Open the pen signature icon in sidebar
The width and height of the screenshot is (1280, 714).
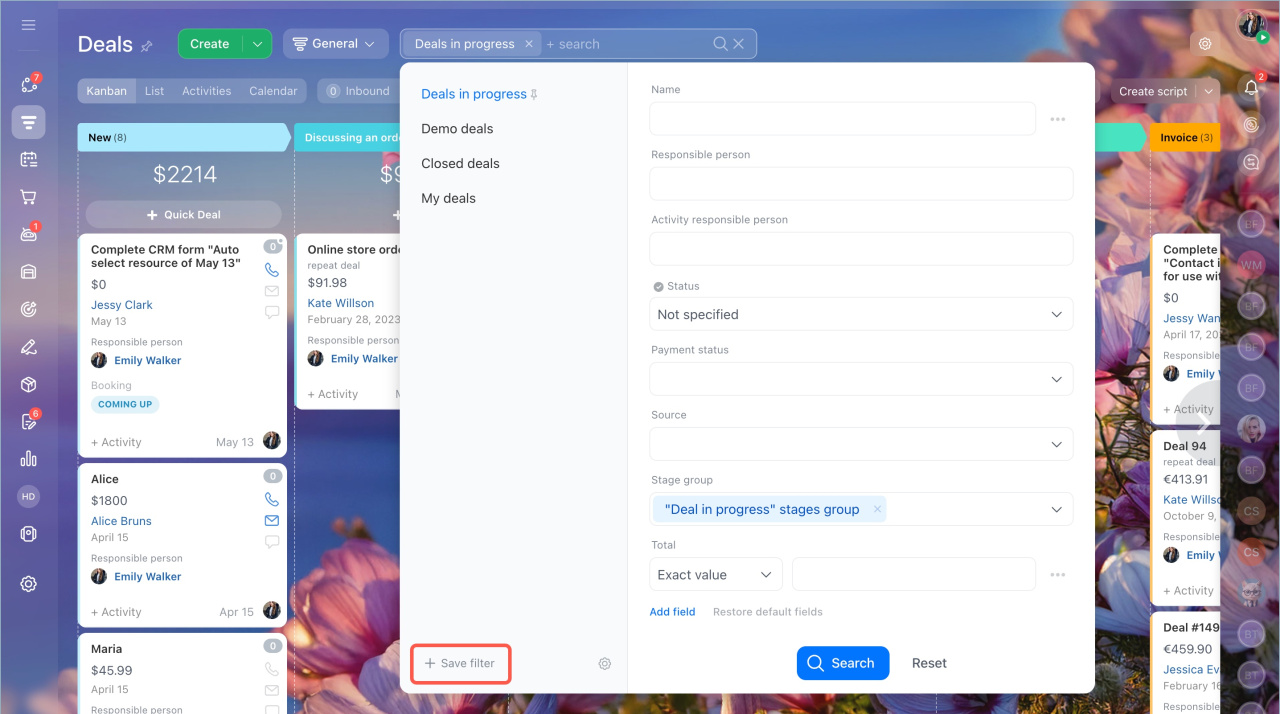pyautogui.click(x=28, y=347)
